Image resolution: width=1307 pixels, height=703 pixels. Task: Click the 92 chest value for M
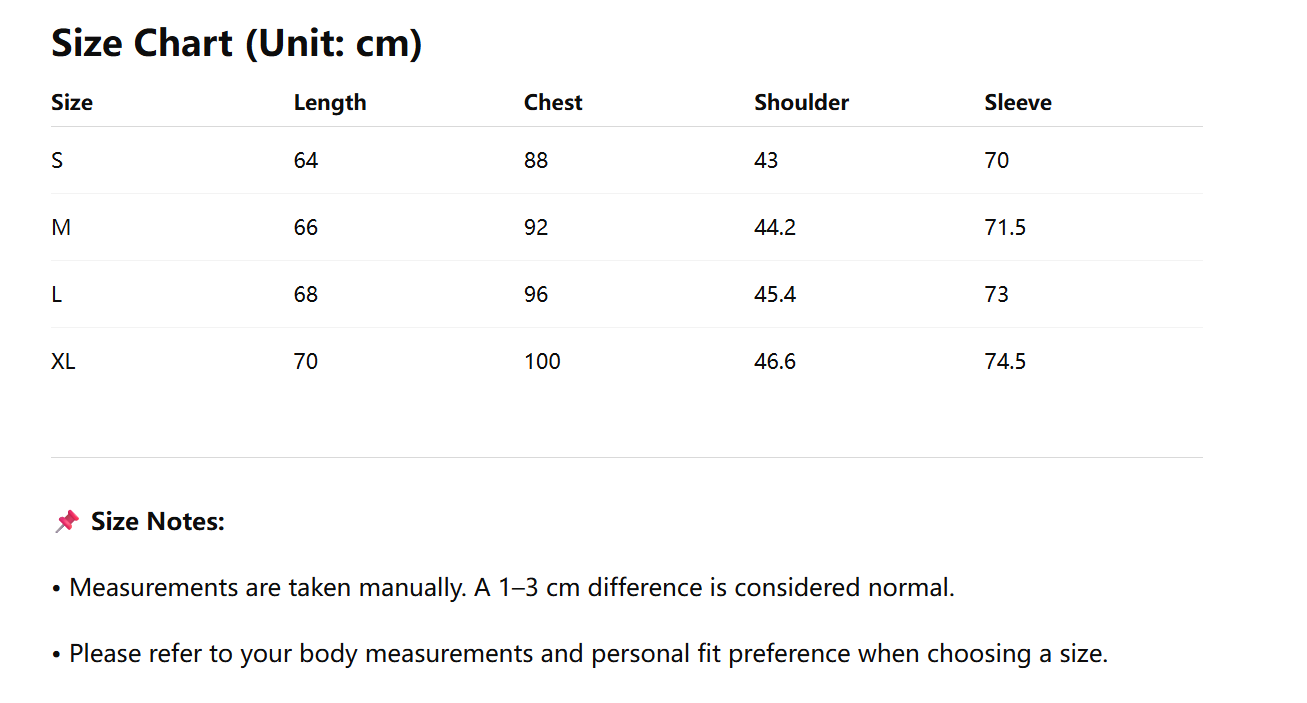point(536,227)
